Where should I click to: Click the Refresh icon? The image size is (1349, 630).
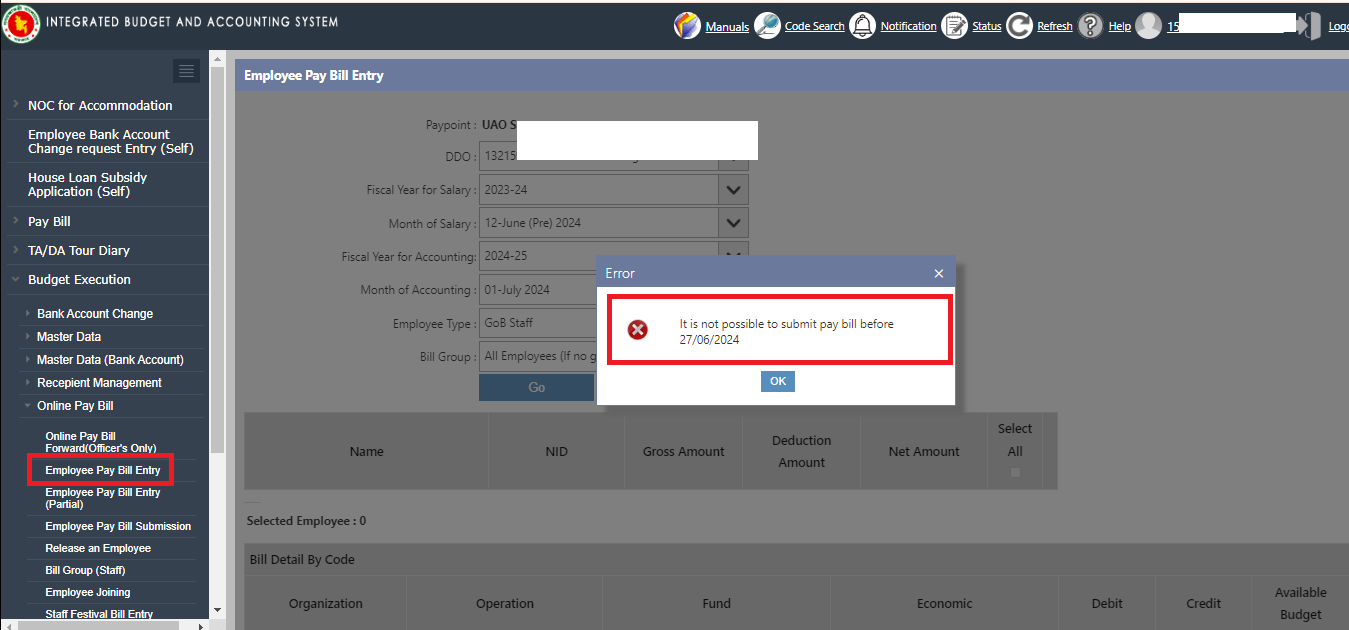pos(1019,25)
